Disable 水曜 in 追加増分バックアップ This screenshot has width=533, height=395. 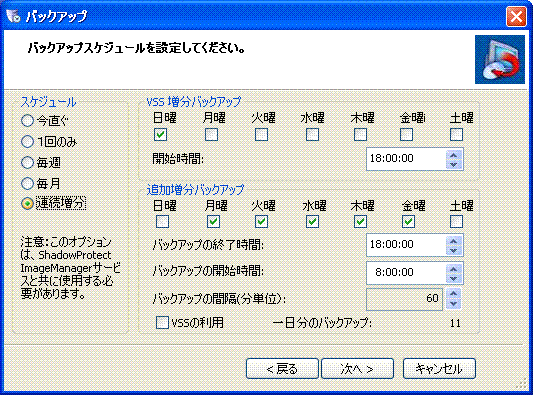[312, 222]
